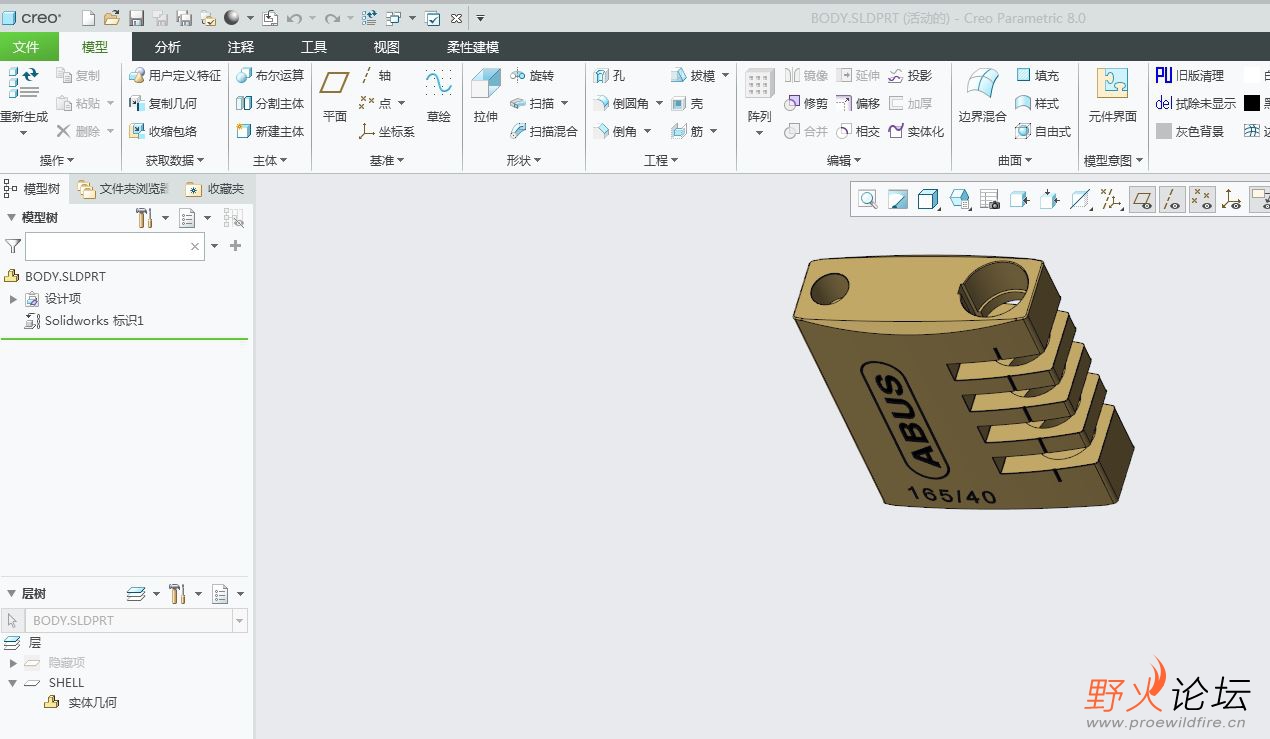
Task: Click the 拭除未显示 (Erase Not Displayed) button
Action: 1195,104
